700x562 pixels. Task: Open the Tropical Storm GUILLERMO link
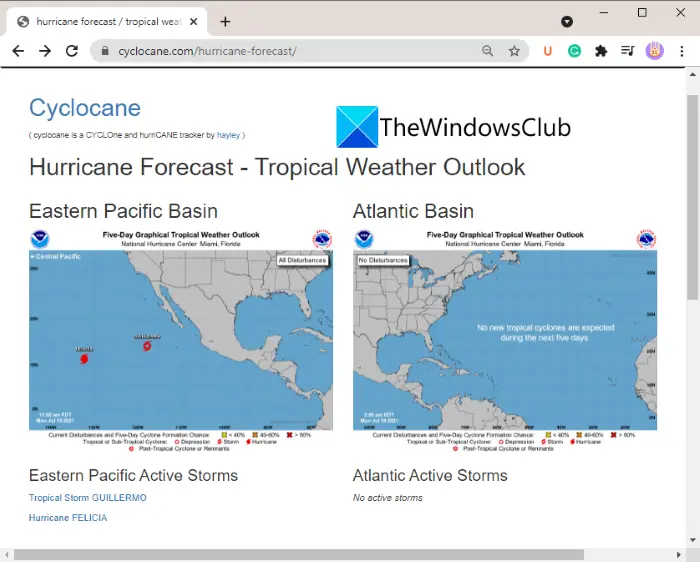tap(88, 498)
